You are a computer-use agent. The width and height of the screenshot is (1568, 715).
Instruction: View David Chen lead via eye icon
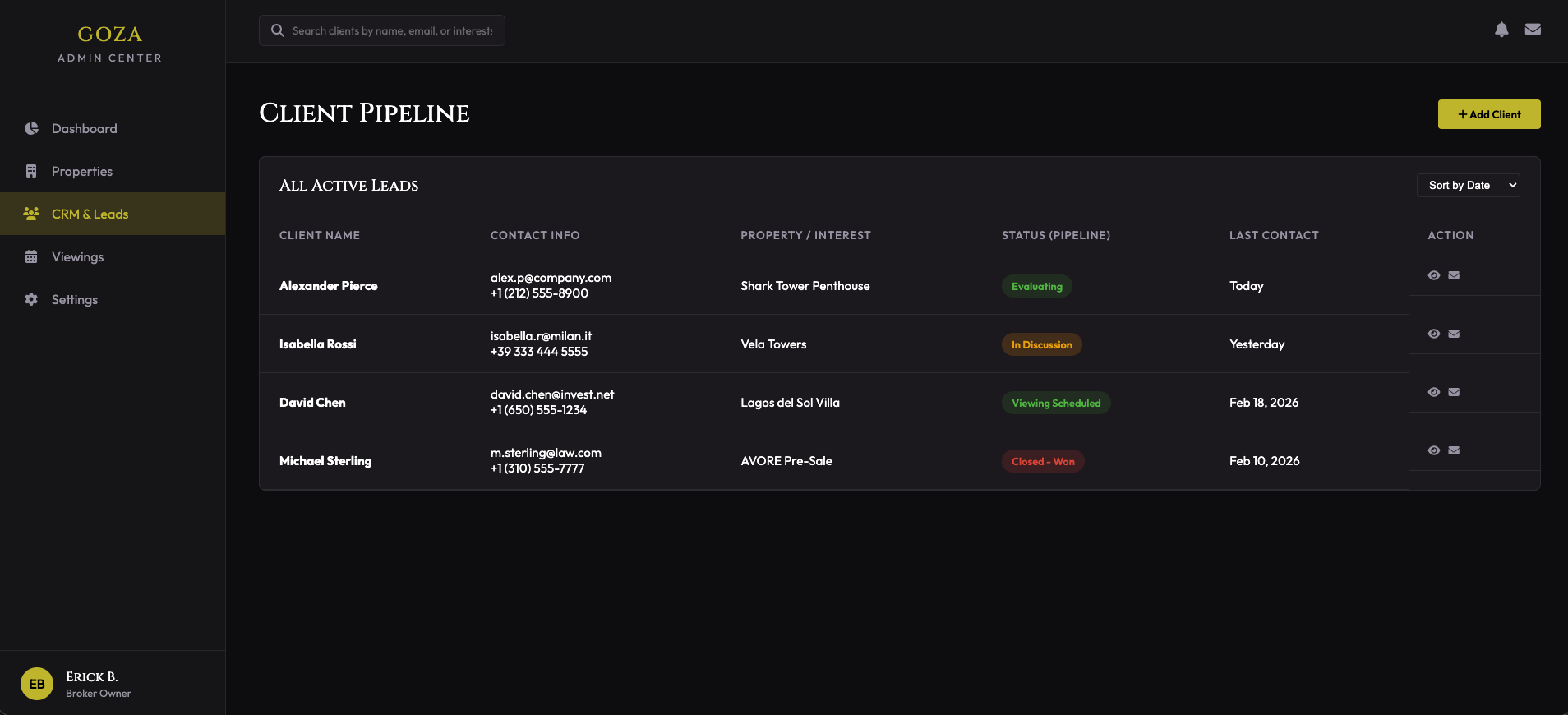coord(1434,392)
